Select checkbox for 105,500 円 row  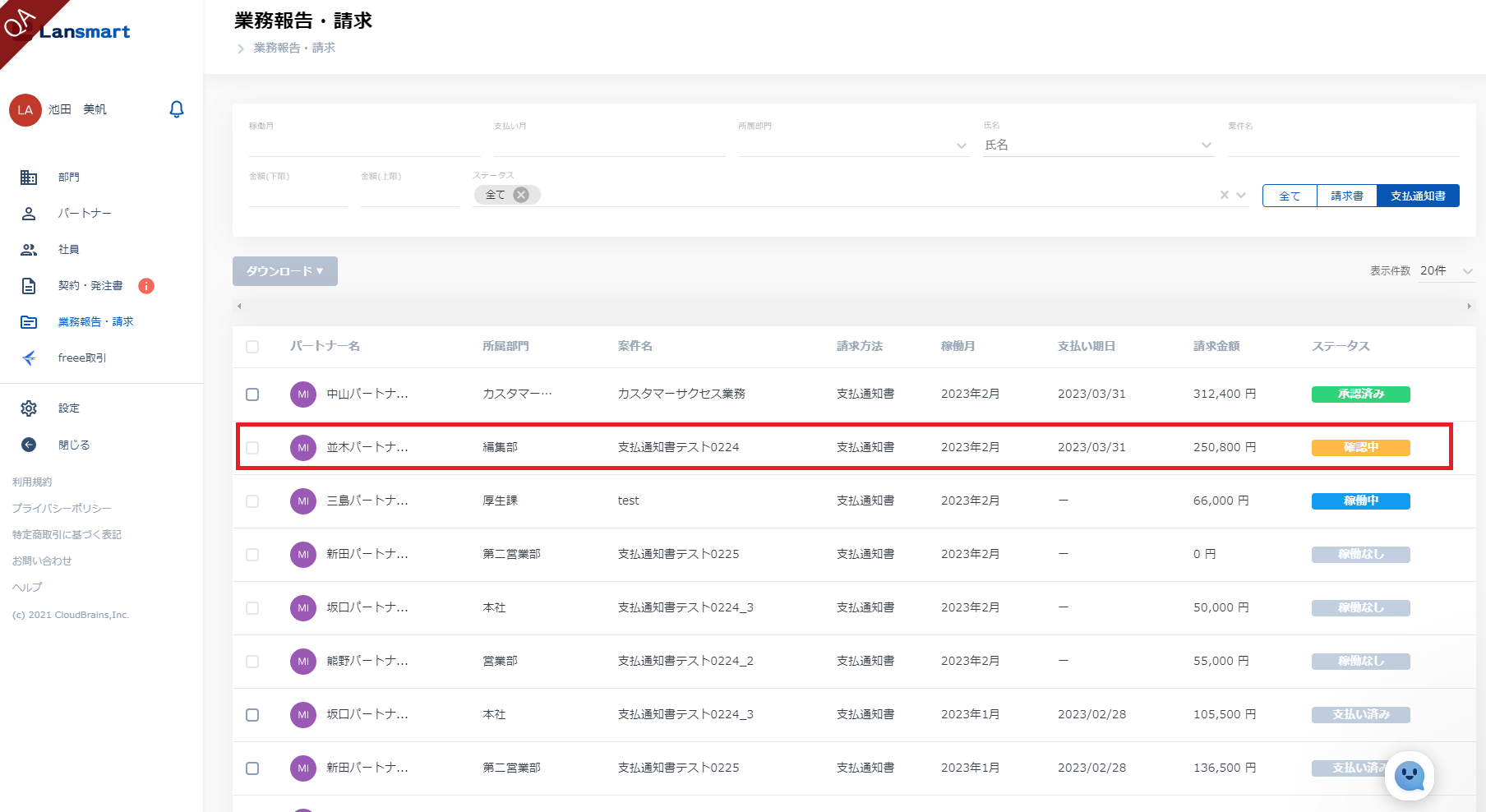pyautogui.click(x=252, y=715)
